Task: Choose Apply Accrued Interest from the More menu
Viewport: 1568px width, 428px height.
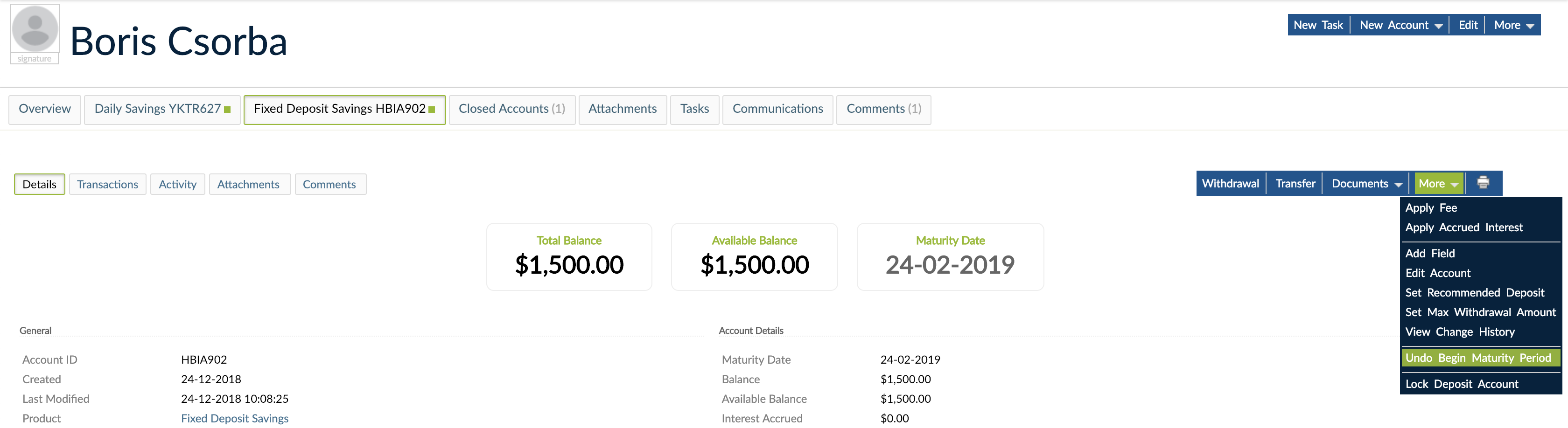Action: (1464, 228)
